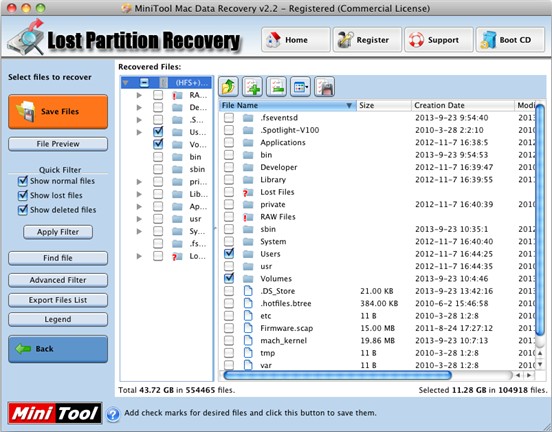Image resolution: width=552 pixels, height=432 pixels.
Task: Open Find file dialog
Action: point(58,258)
